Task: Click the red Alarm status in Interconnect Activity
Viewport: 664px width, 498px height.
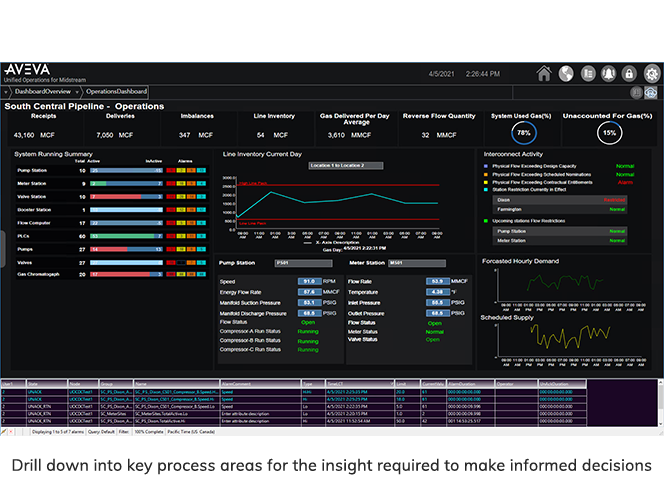Action: [x=625, y=182]
